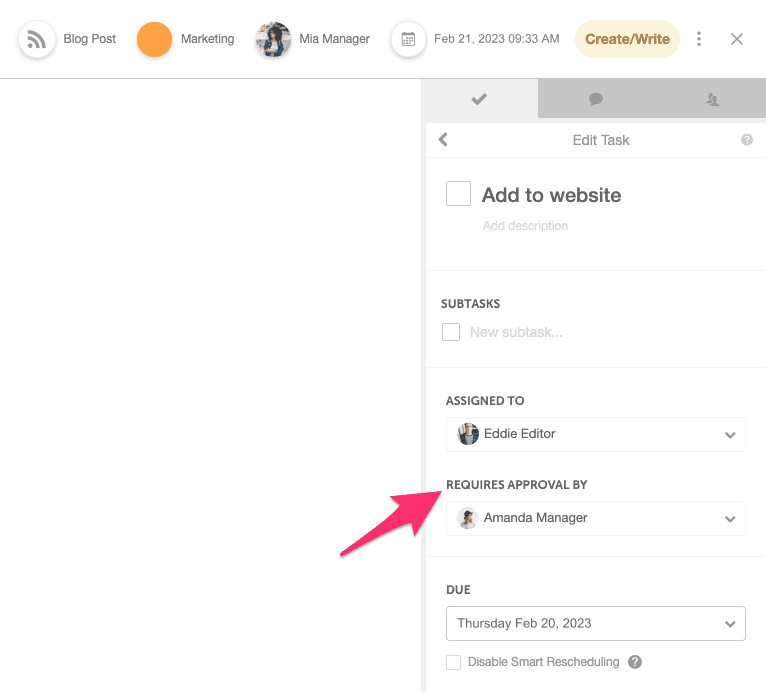
Task: Click Mia Manager's avatar photo
Action: (273, 40)
